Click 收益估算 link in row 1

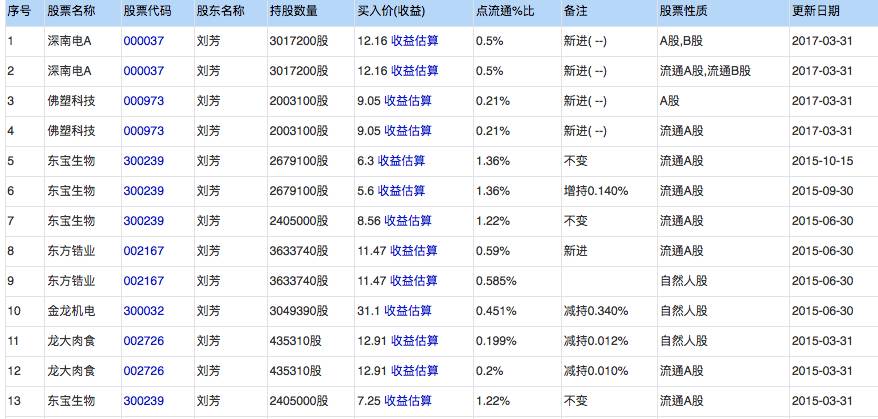click(x=414, y=41)
